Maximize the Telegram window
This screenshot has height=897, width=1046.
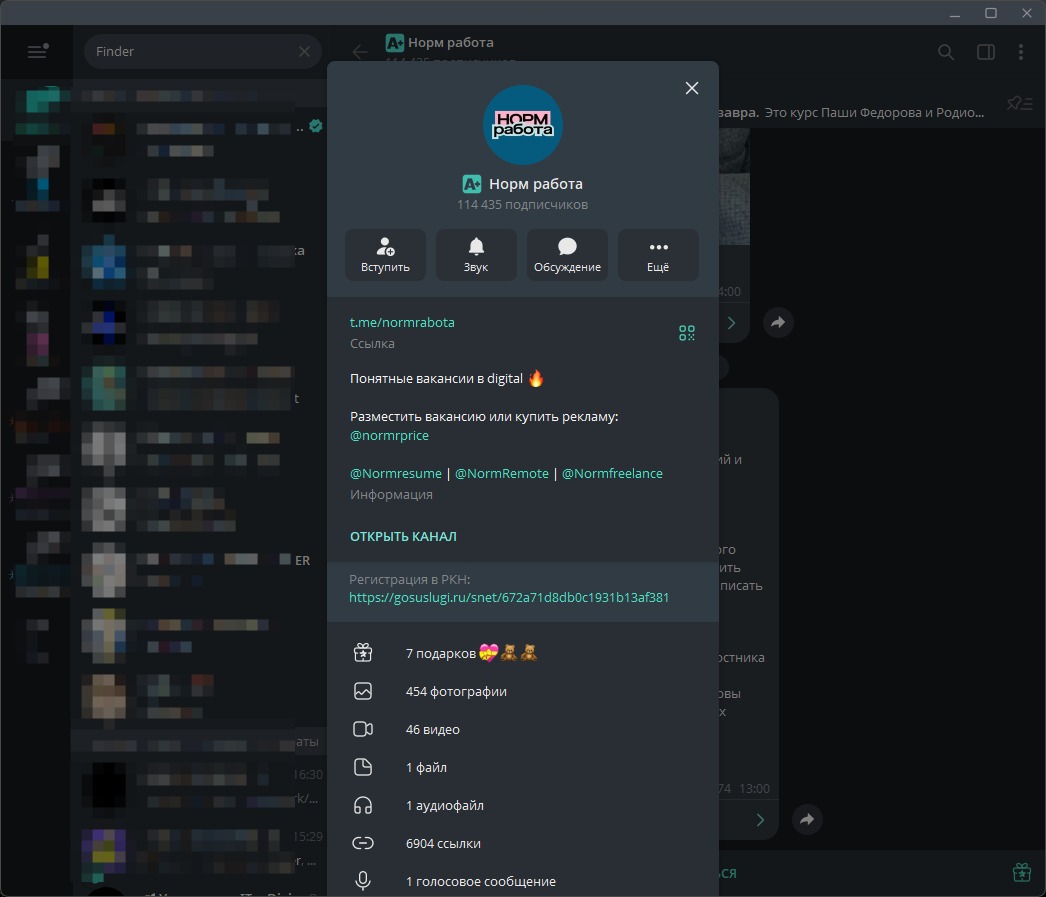991,13
